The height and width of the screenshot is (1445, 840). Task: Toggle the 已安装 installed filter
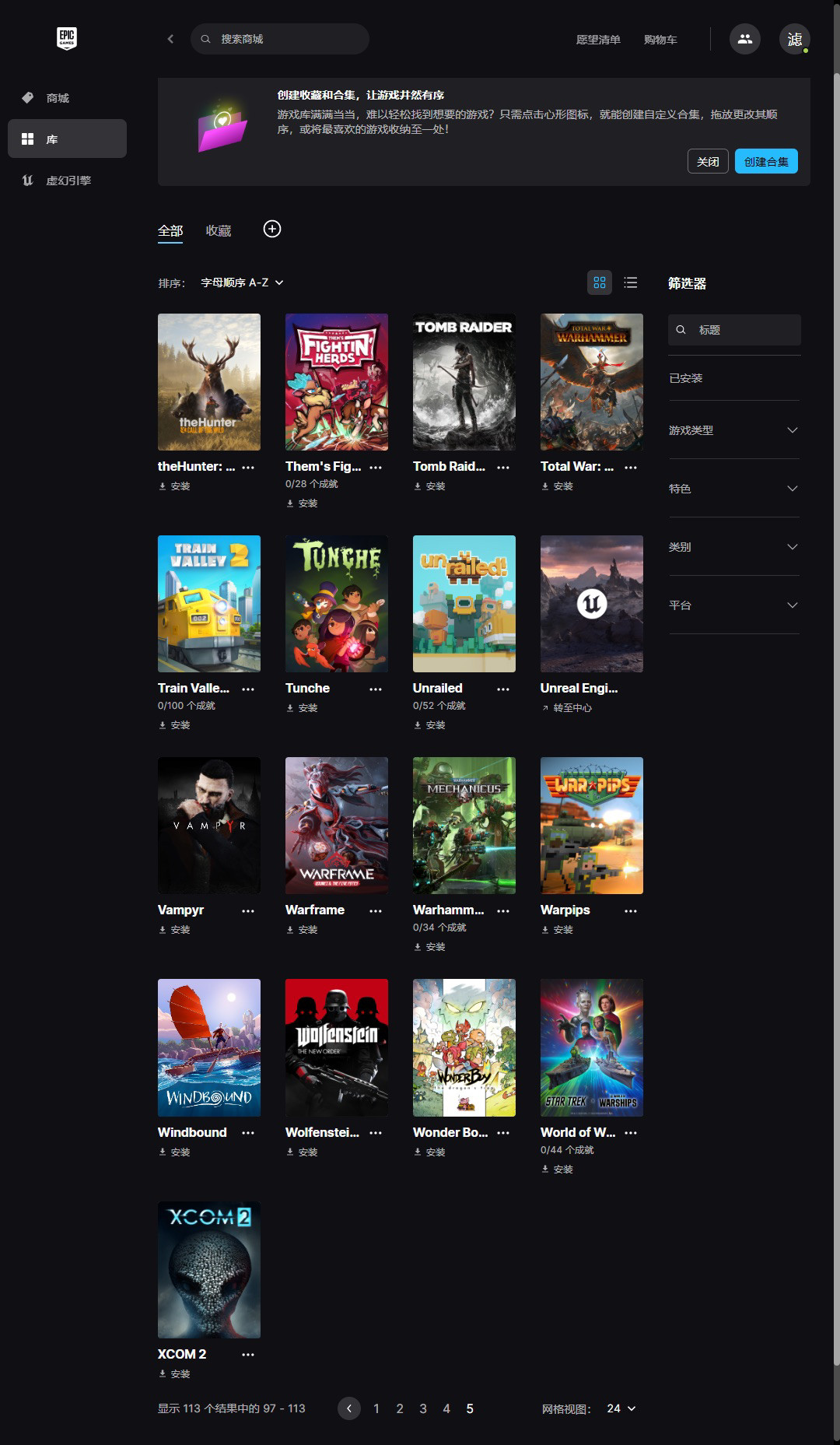pos(685,378)
